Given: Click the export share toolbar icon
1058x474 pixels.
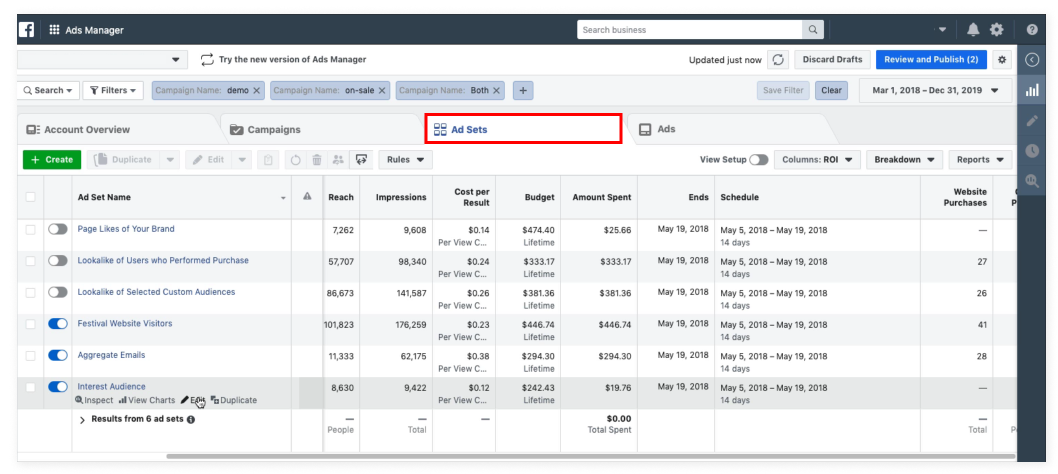Looking at the screenshot, I should tap(362, 160).
